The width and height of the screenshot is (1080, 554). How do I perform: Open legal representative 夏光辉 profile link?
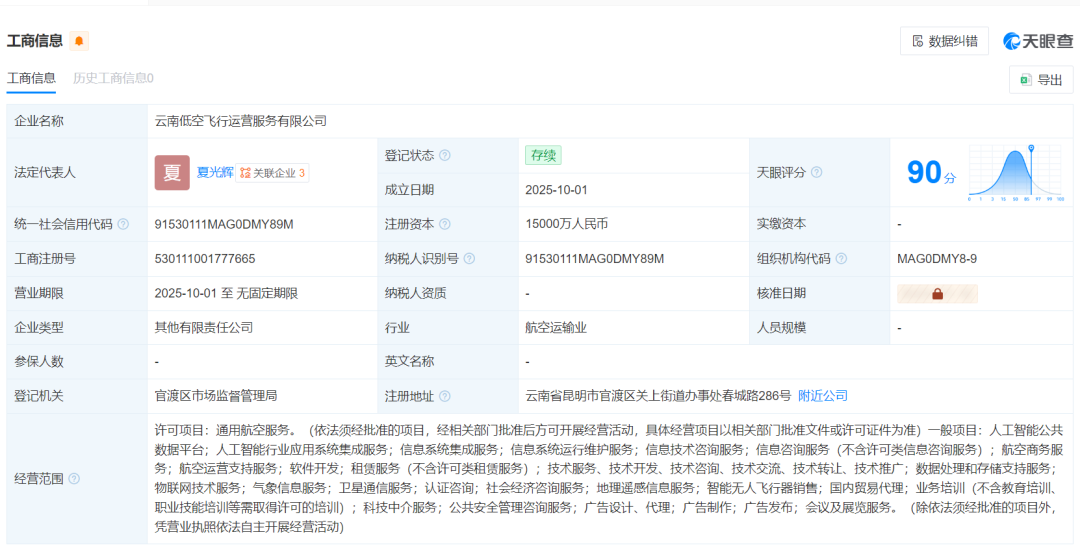(x=214, y=172)
